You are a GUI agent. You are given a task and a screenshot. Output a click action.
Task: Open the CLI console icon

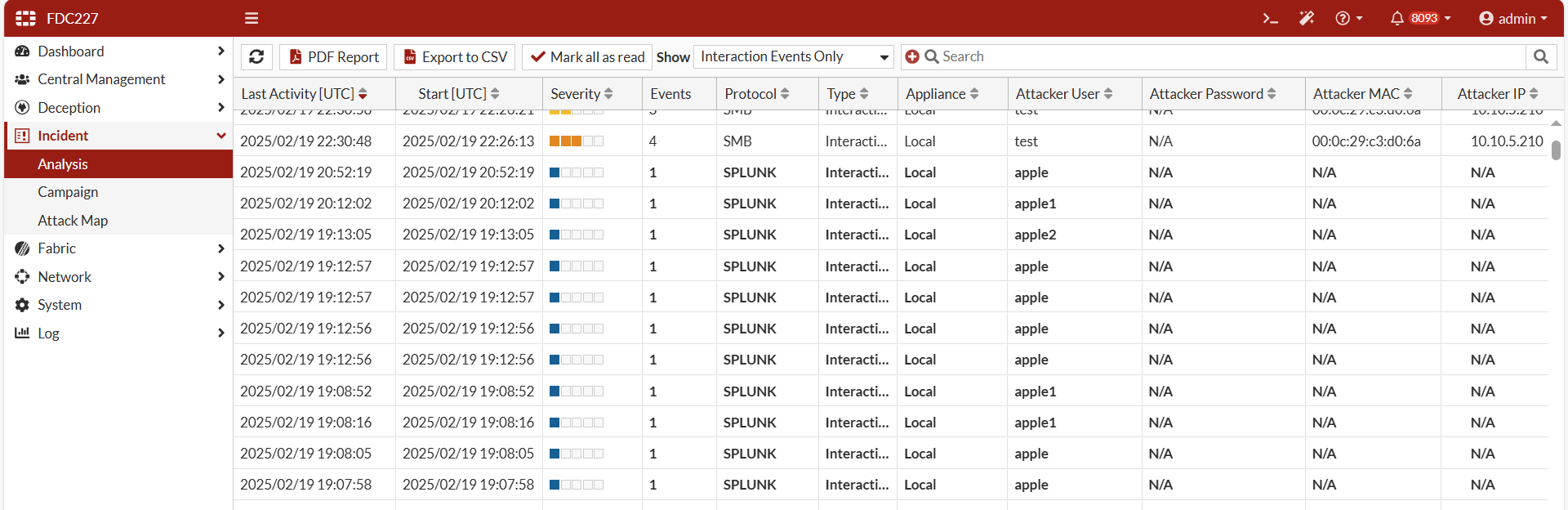click(x=1270, y=18)
